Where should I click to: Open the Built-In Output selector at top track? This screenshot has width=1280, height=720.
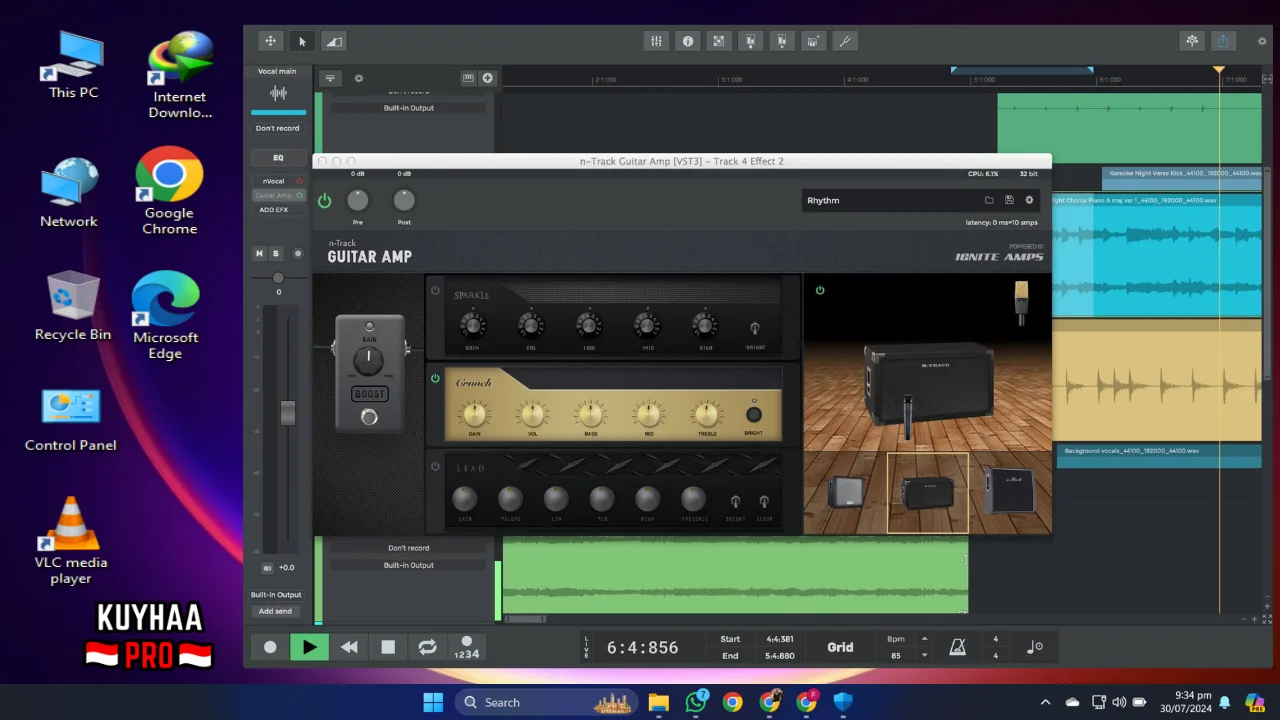tap(409, 108)
